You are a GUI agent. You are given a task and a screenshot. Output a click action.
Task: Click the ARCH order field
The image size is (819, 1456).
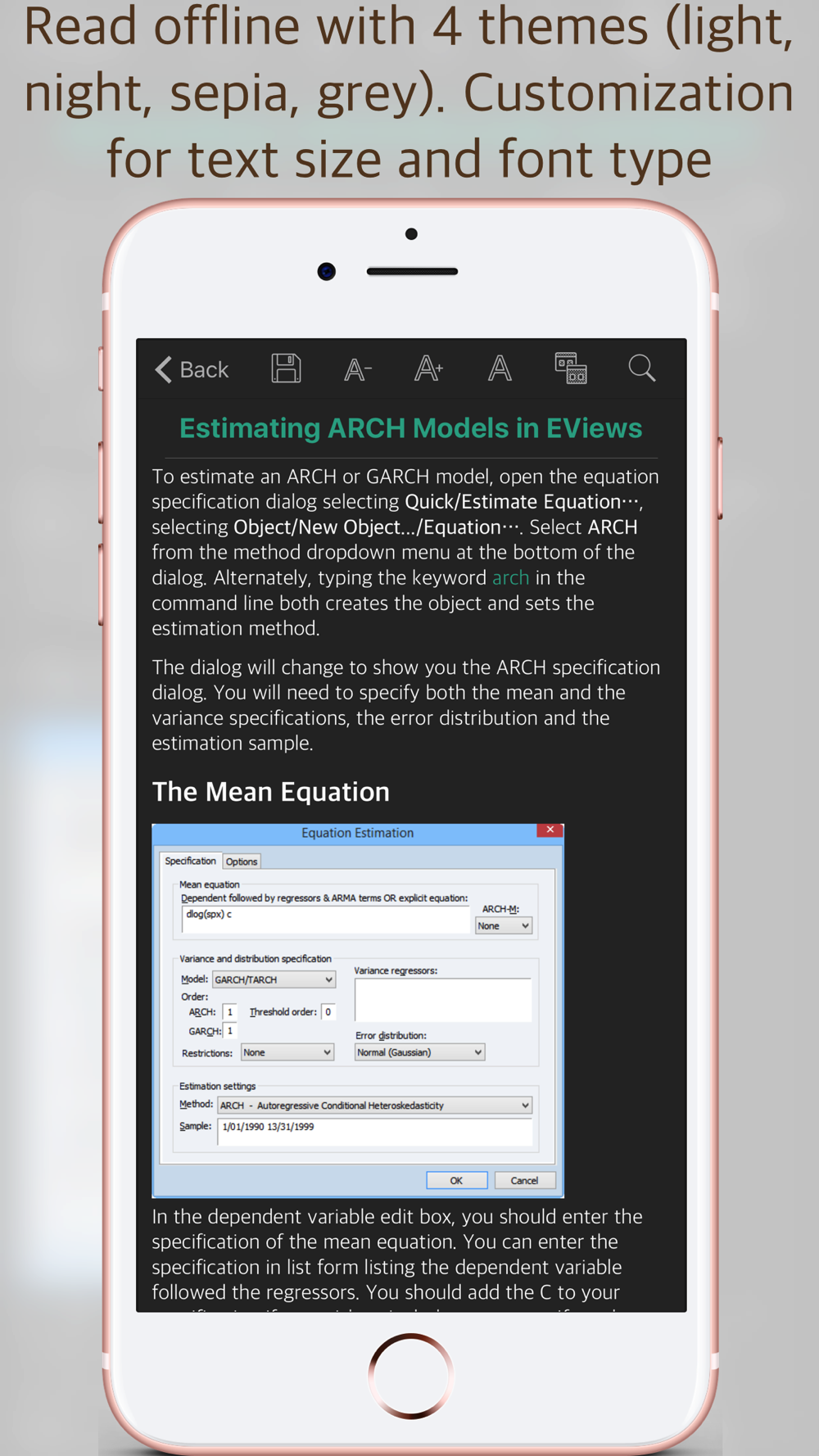tap(230, 1012)
